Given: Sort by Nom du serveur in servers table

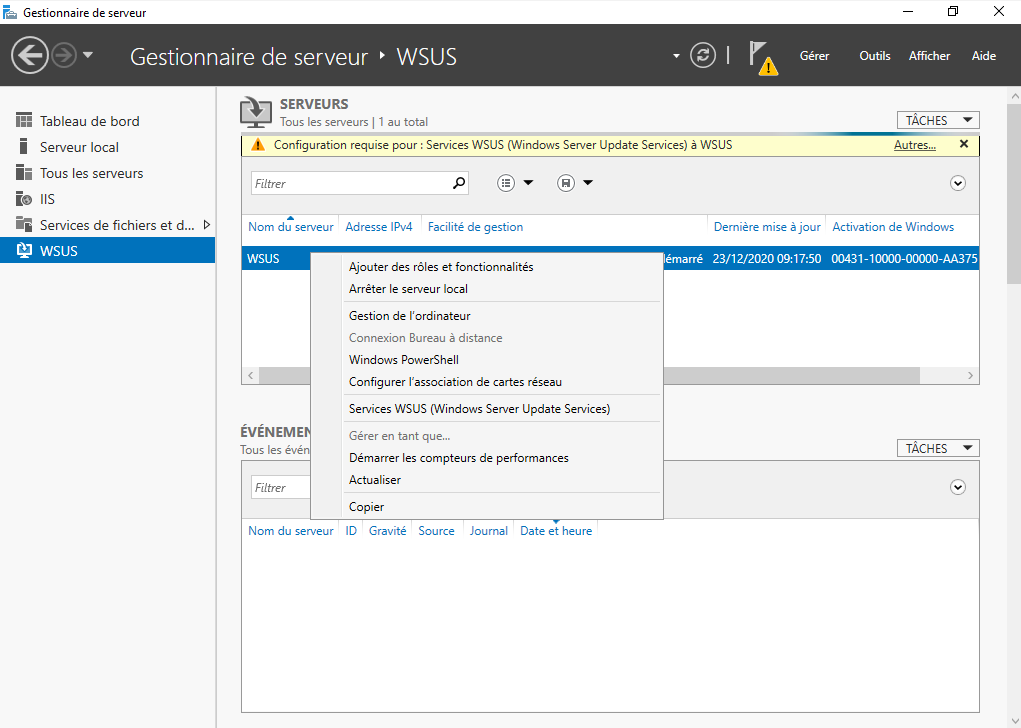Looking at the screenshot, I should 290,227.
